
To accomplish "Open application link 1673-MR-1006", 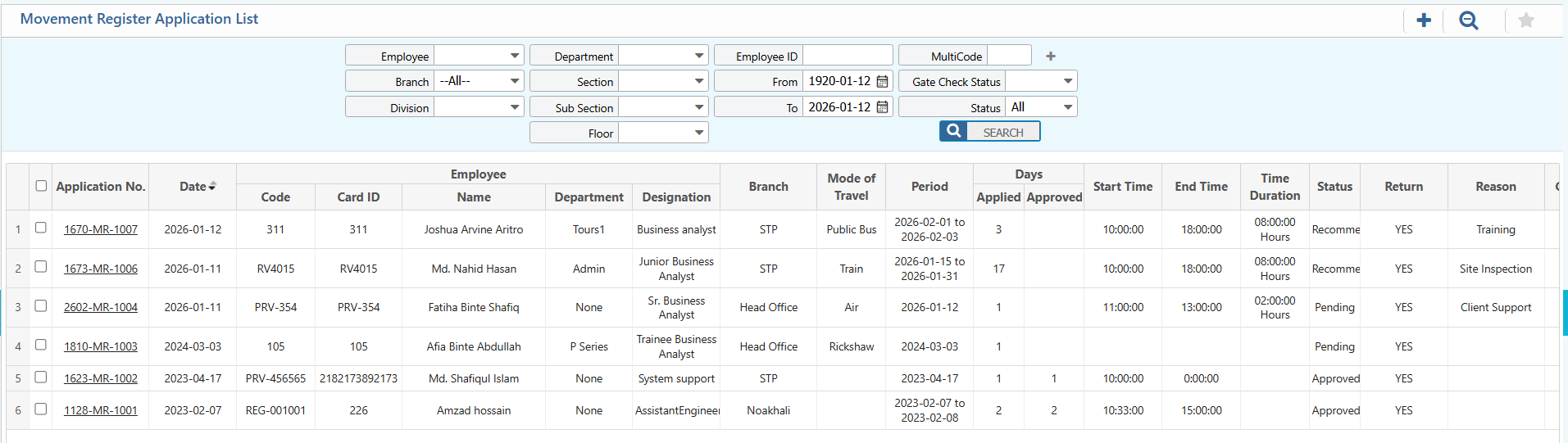I will tap(101, 269).
